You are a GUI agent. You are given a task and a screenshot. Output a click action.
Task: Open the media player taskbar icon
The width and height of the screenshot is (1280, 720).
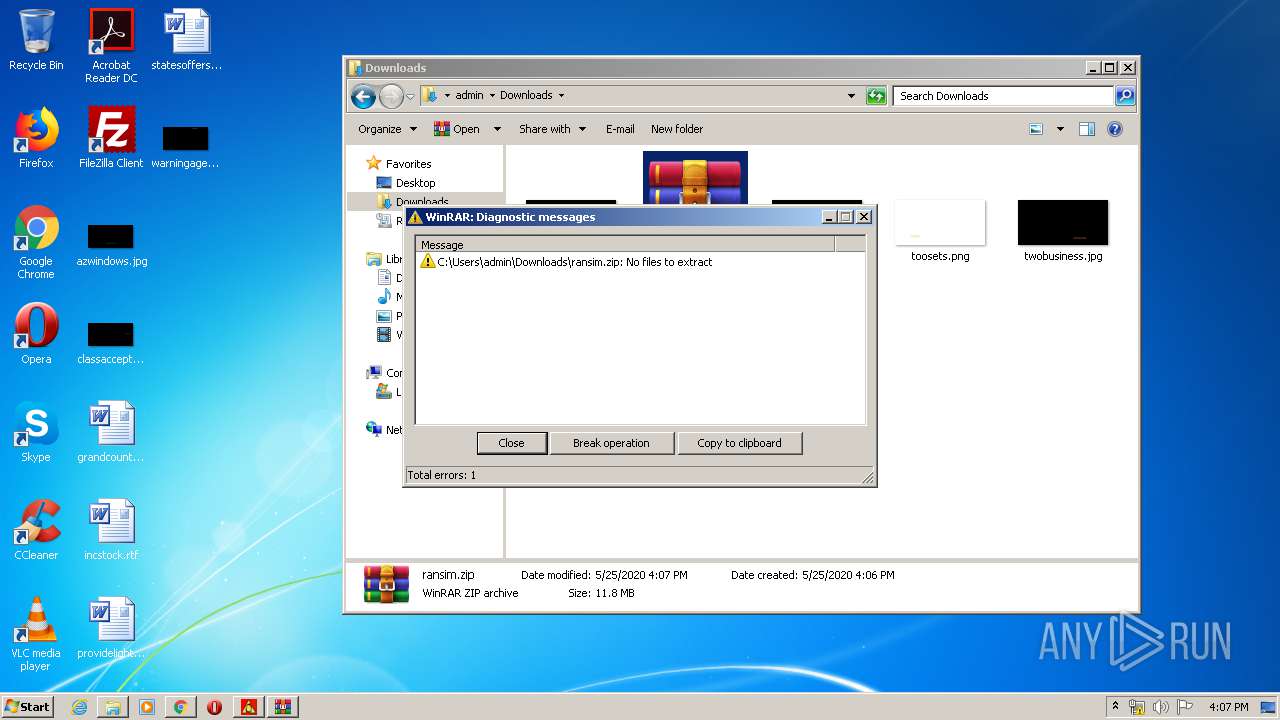147,707
